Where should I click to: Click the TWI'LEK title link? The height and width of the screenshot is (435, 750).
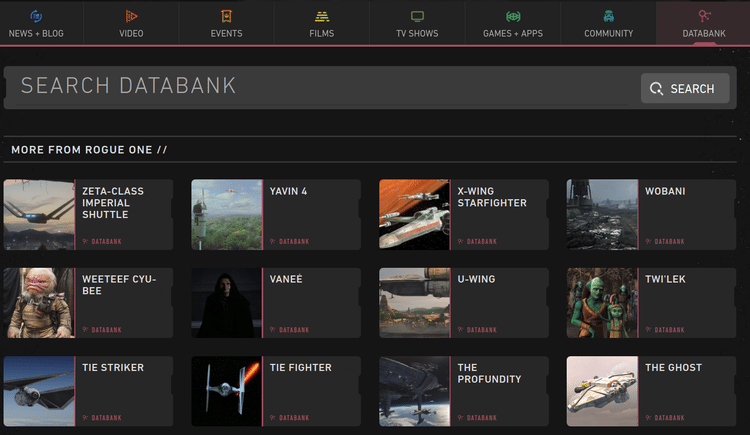pyautogui.click(x=665, y=279)
